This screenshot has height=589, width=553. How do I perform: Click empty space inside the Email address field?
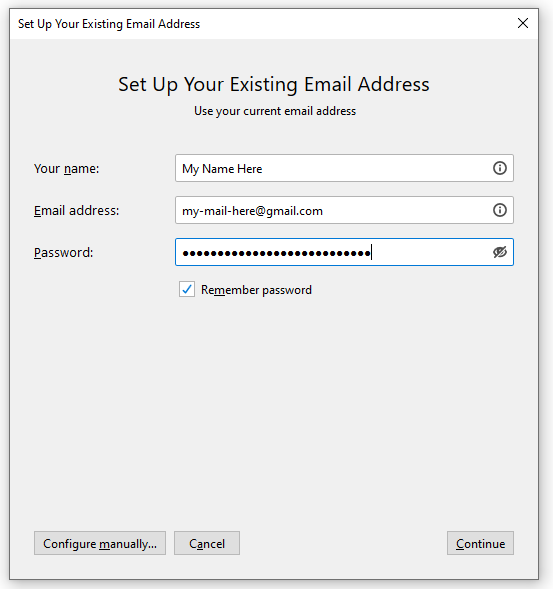(x=406, y=210)
